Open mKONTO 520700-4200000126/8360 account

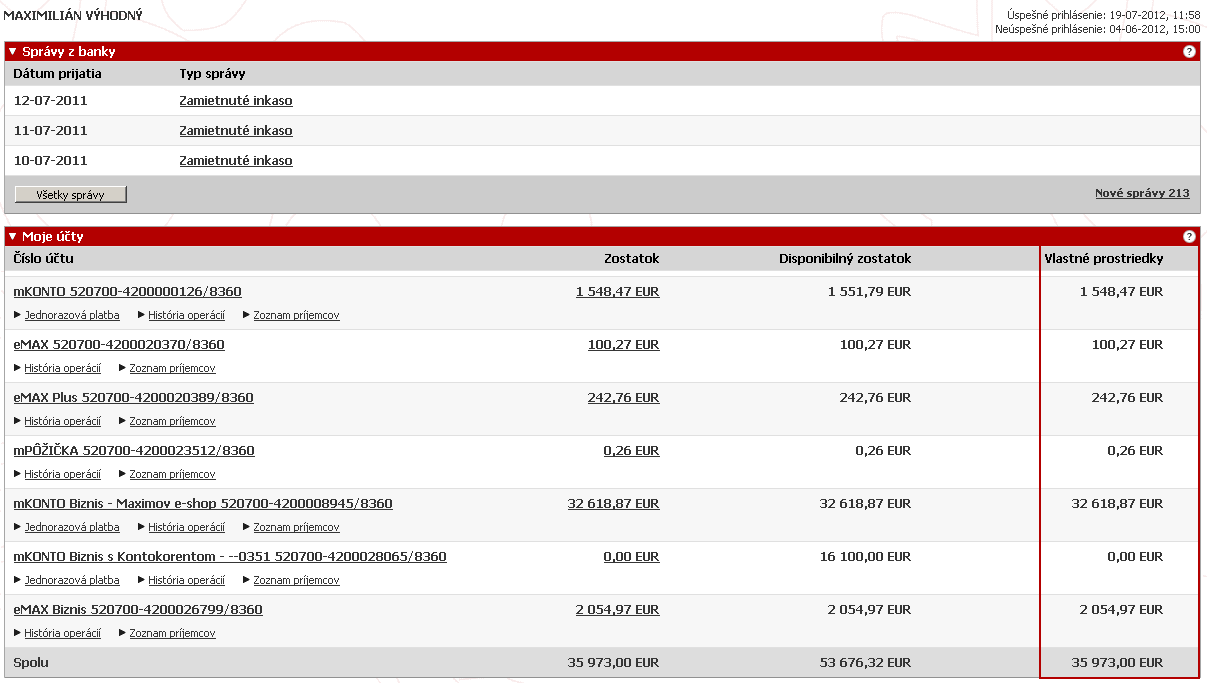[x=127, y=292]
